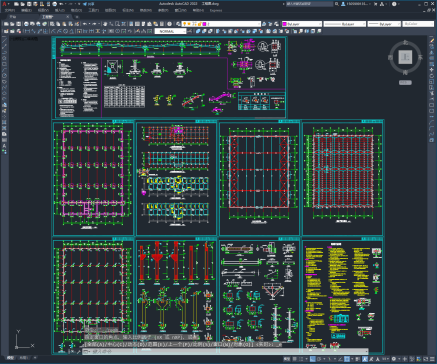The width and height of the screenshot is (437, 364).
Task: Click the Help question mark in Standard toolbar
Action: coord(170,24)
